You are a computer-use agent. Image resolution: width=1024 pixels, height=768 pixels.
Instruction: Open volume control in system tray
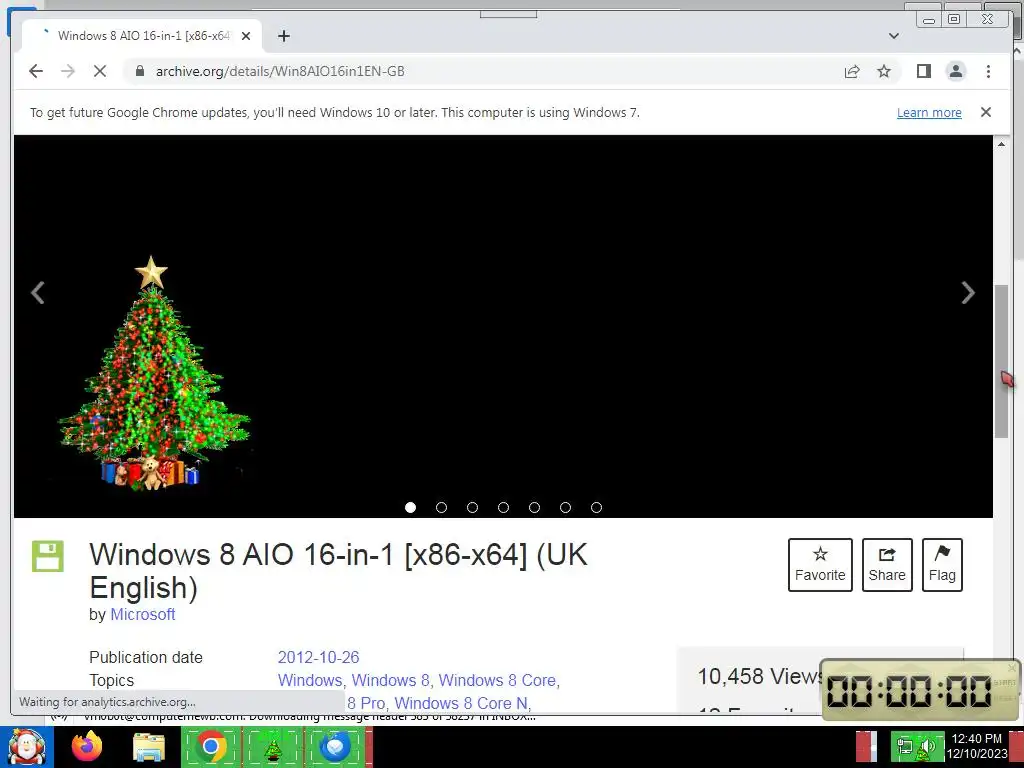coord(927,747)
